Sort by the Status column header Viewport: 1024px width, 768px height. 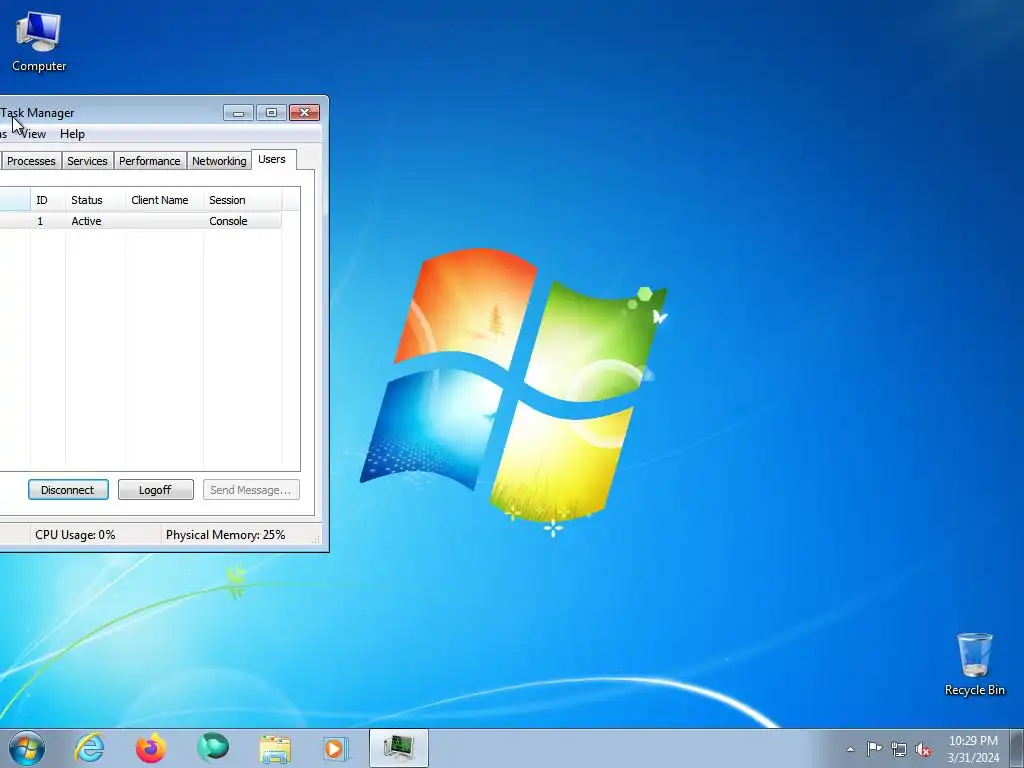tap(95, 200)
